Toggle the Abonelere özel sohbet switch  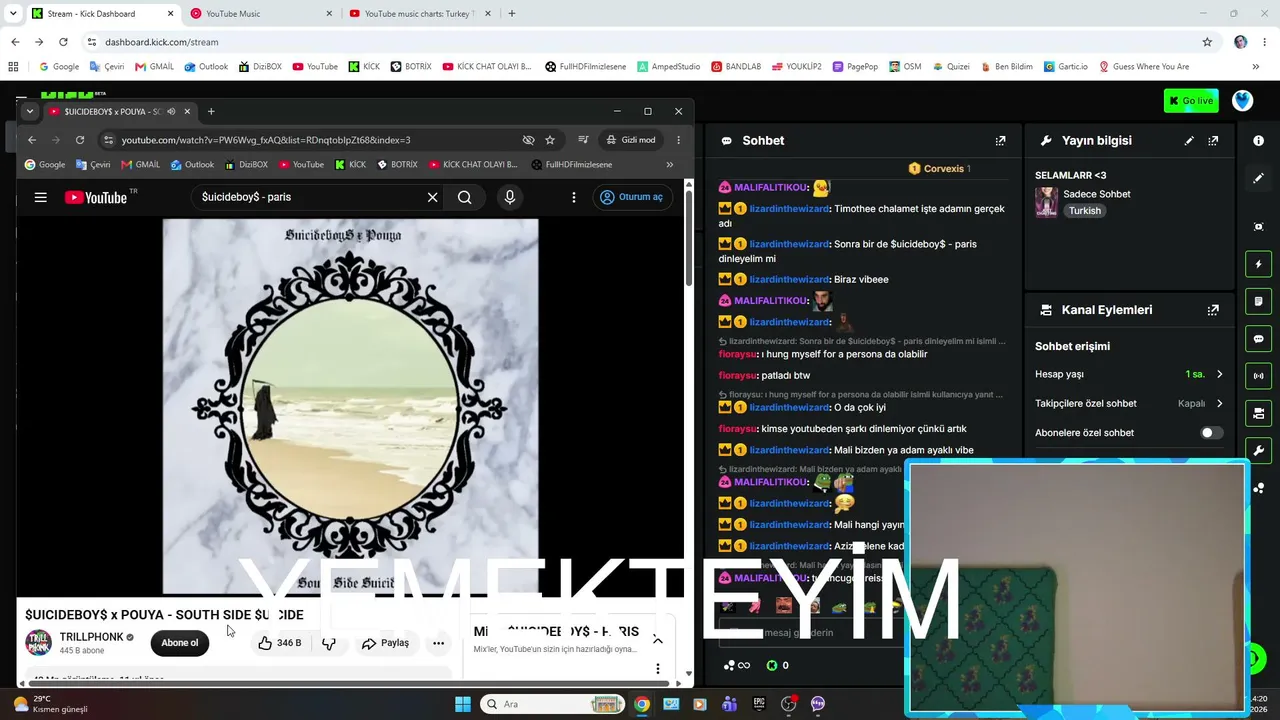point(1211,433)
